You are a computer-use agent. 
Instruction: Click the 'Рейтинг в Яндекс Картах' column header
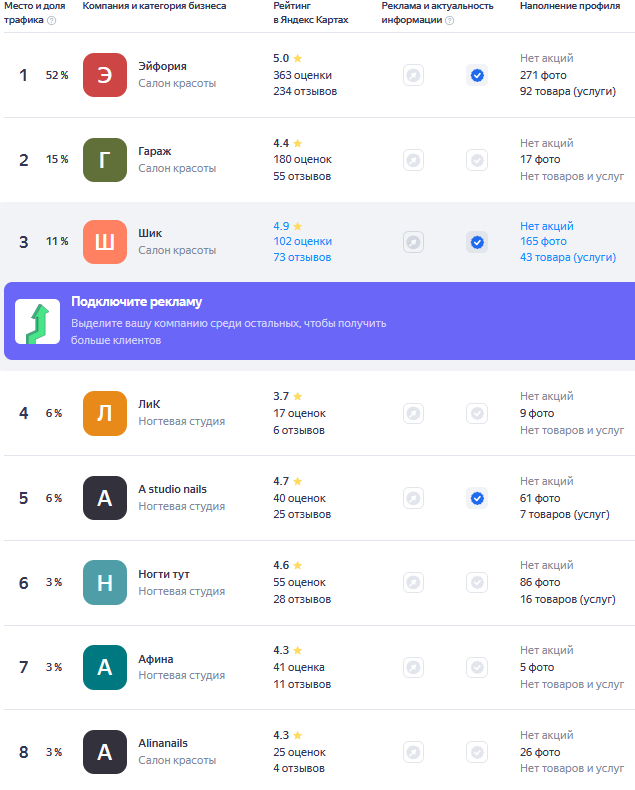point(311,13)
